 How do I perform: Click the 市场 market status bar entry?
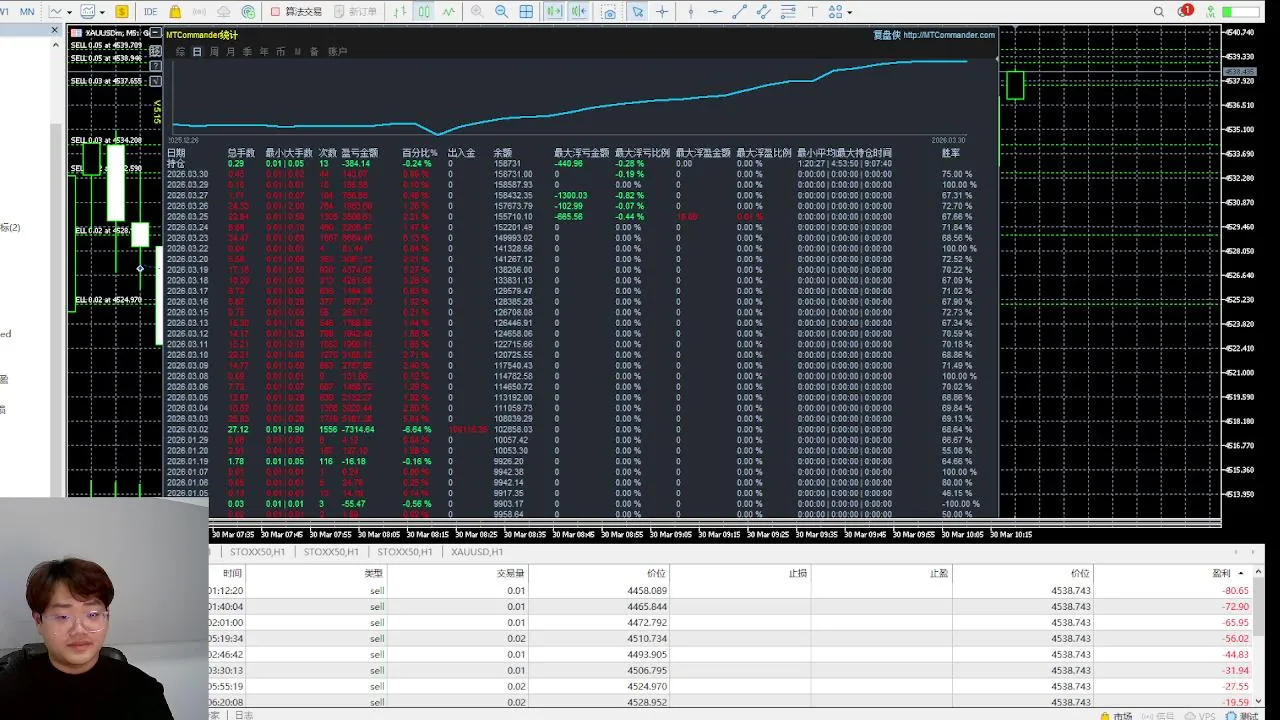pyautogui.click(x=1116, y=716)
